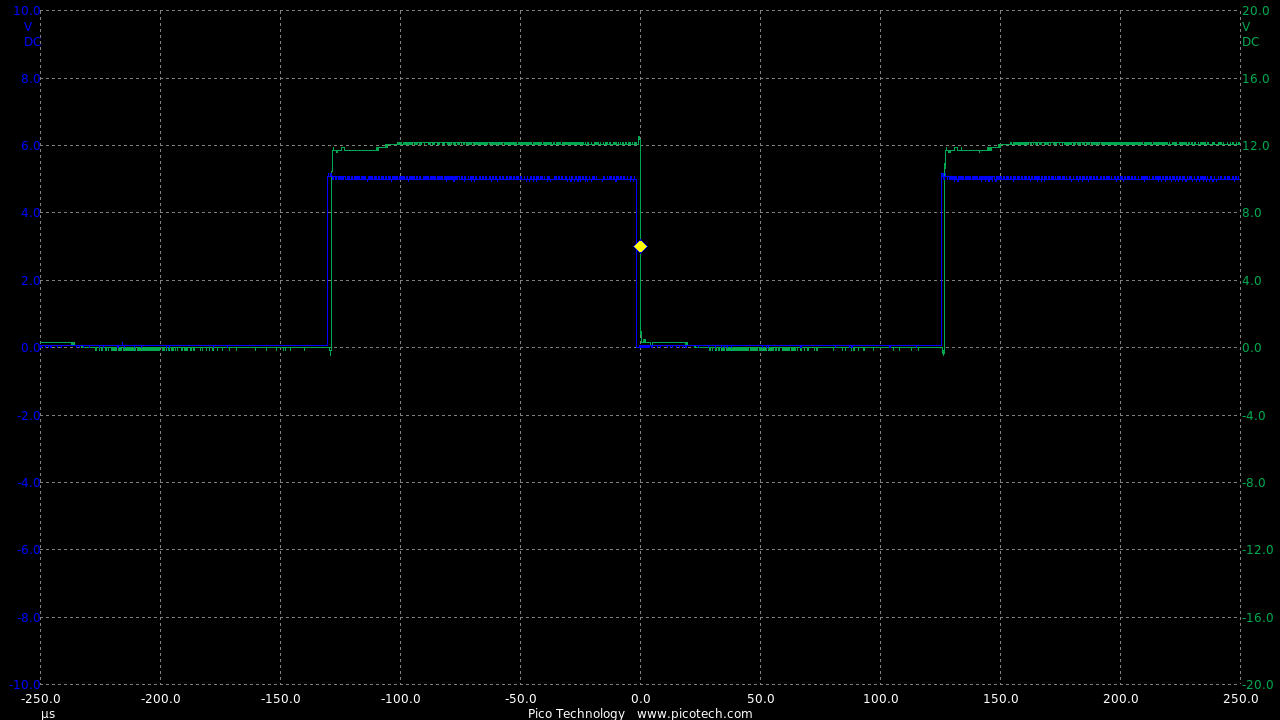Click the -100.0 time axis label
This screenshot has height=720, width=1280.
(400, 699)
